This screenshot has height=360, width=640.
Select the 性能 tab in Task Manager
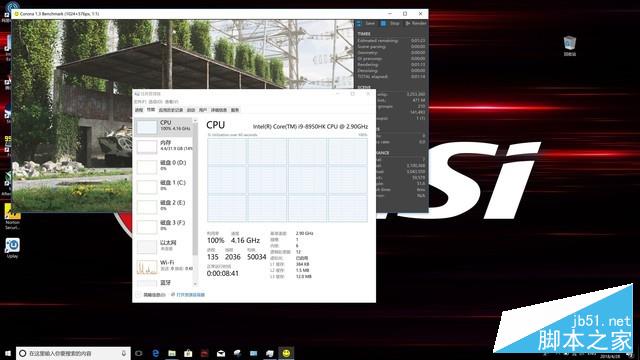pyautogui.click(x=151, y=110)
